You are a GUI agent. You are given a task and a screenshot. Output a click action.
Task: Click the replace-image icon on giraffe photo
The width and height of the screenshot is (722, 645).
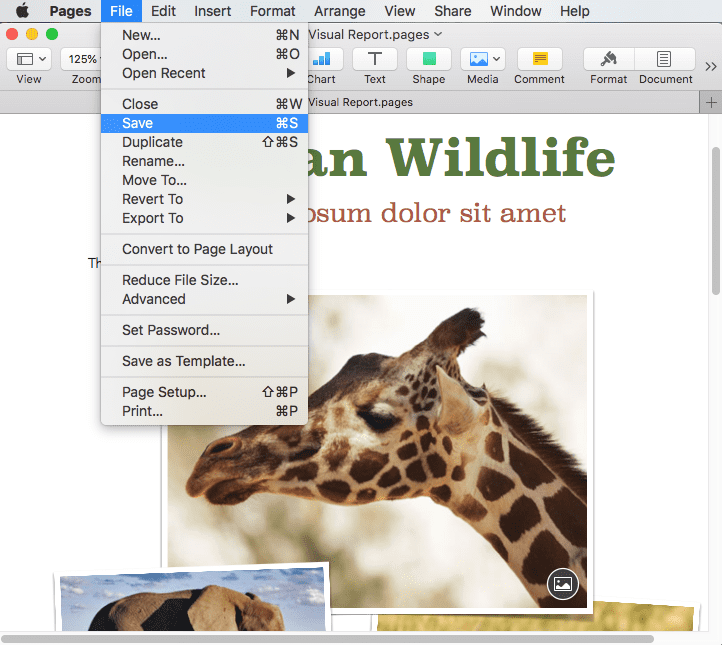pos(563,584)
